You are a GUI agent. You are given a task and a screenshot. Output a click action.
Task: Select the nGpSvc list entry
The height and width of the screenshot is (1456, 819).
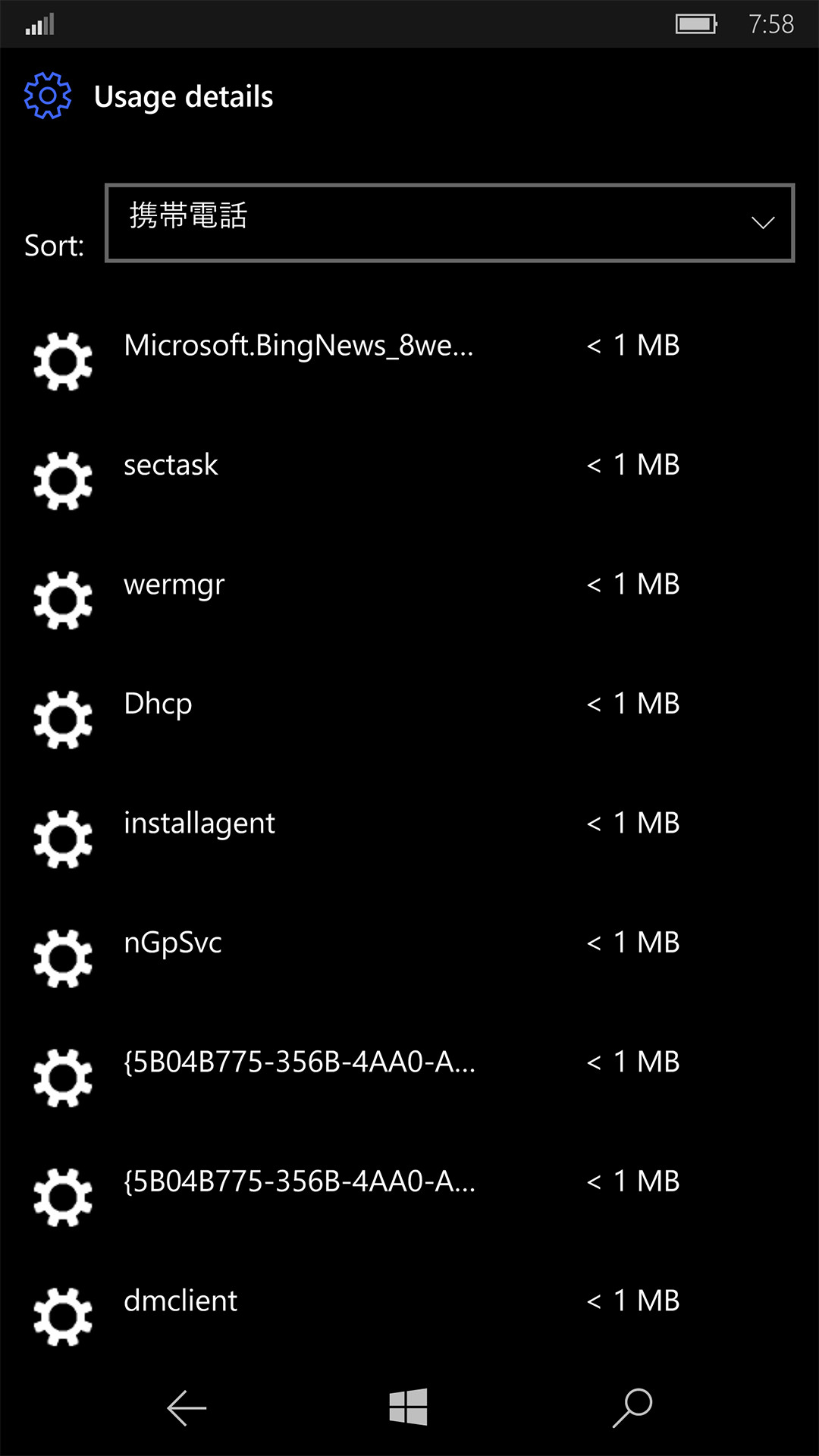click(173, 943)
